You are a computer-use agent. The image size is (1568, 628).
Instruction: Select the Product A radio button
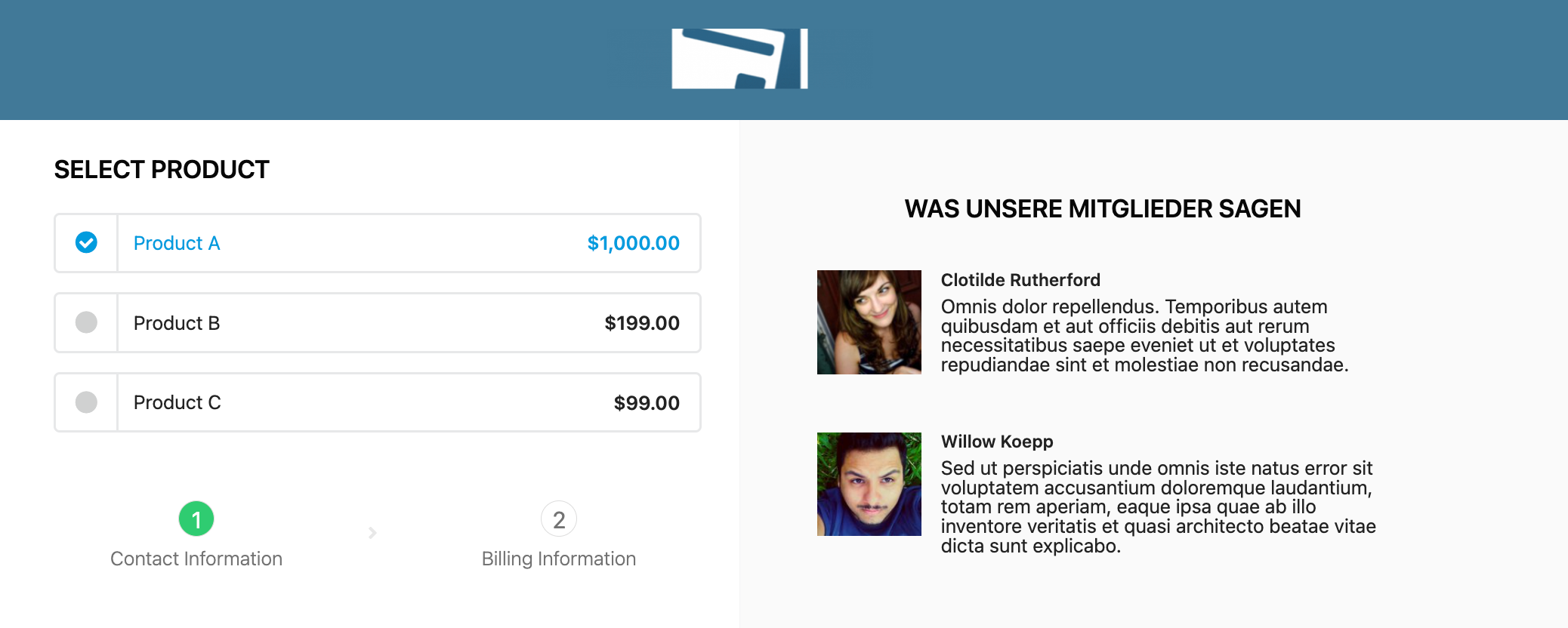pyautogui.click(x=86, y=242)
